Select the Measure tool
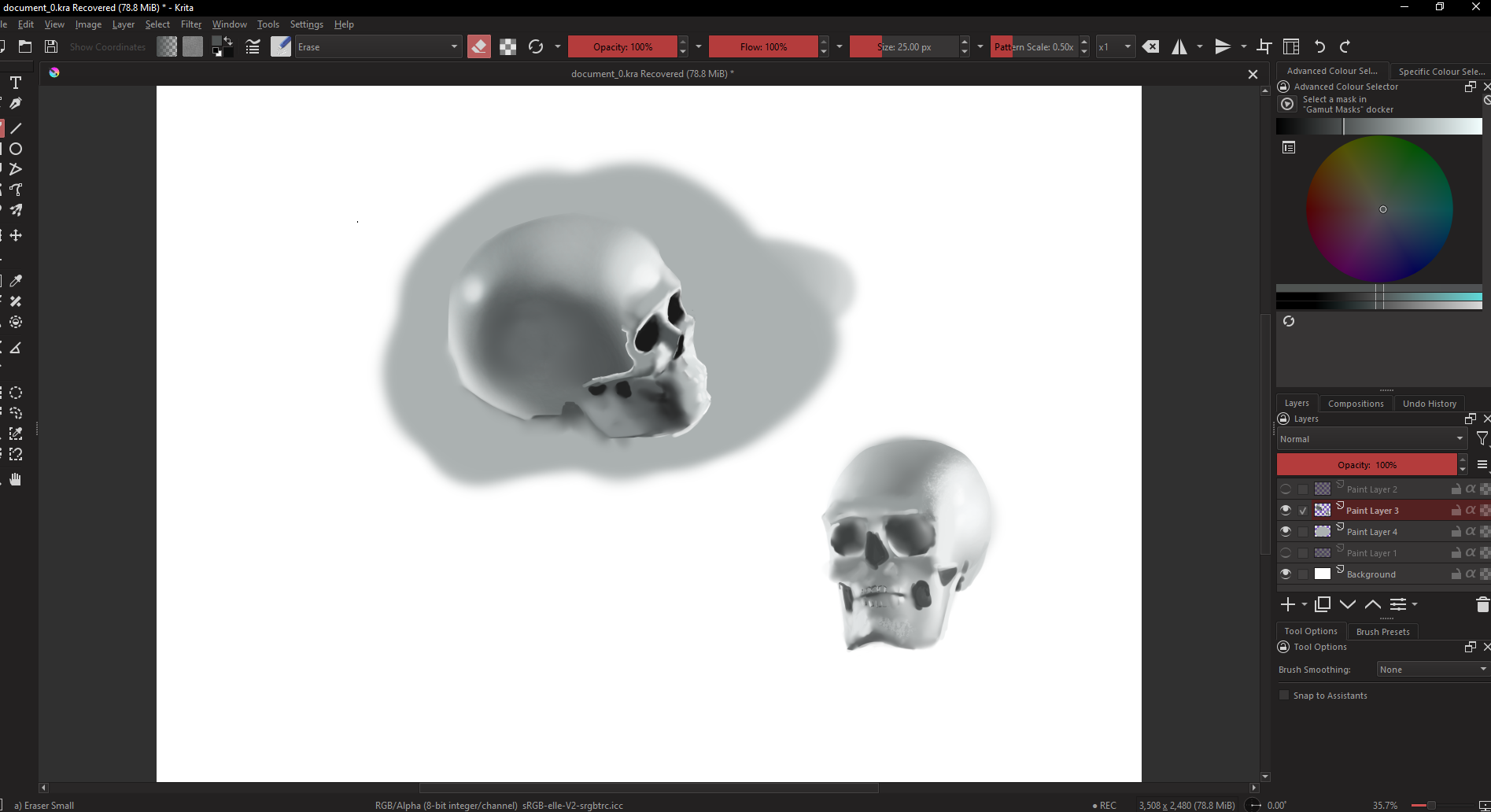This screenshot has width=1491, height=812. [x=16, y=347]
